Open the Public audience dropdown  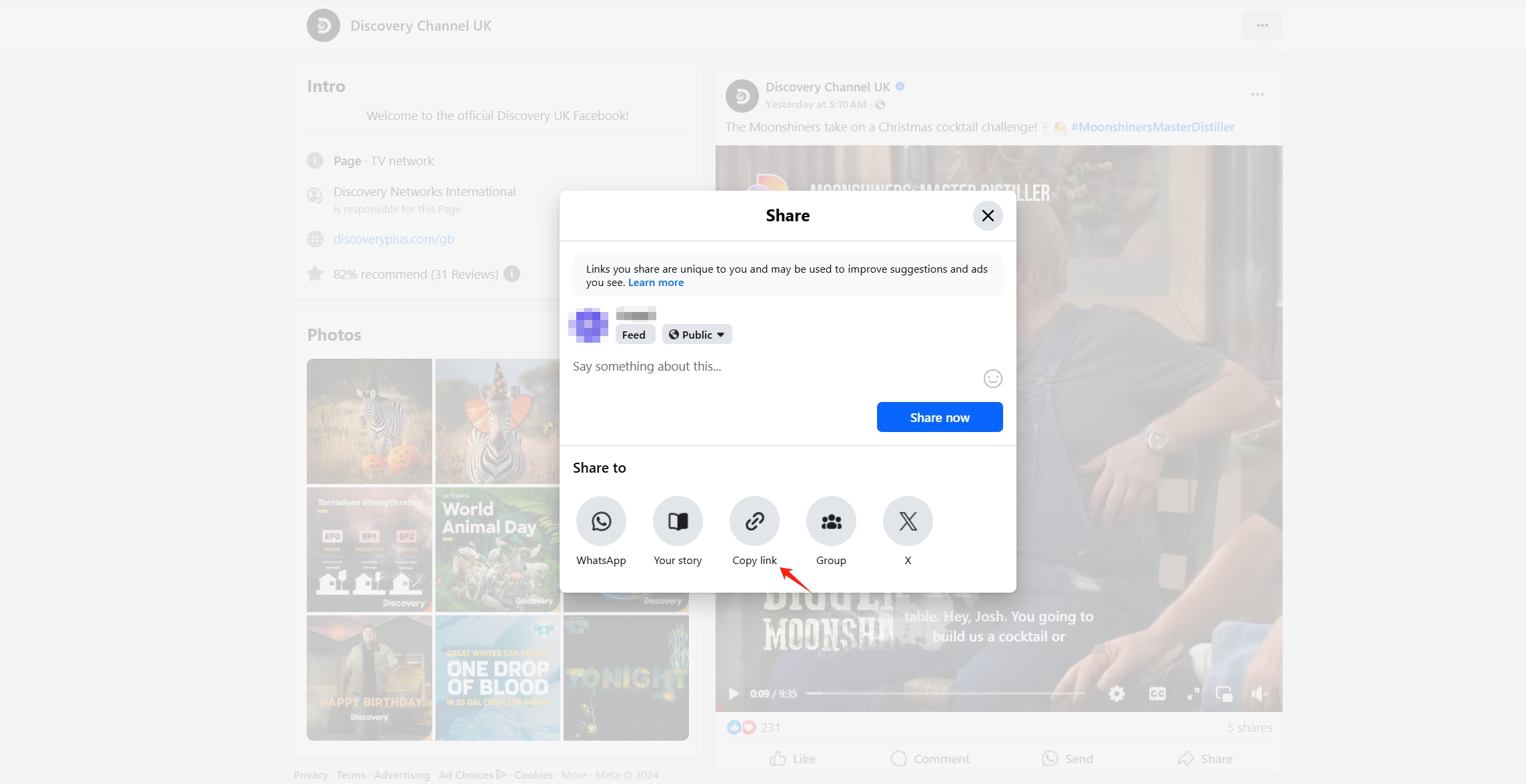pyautogui.click(x=697, y=335)
